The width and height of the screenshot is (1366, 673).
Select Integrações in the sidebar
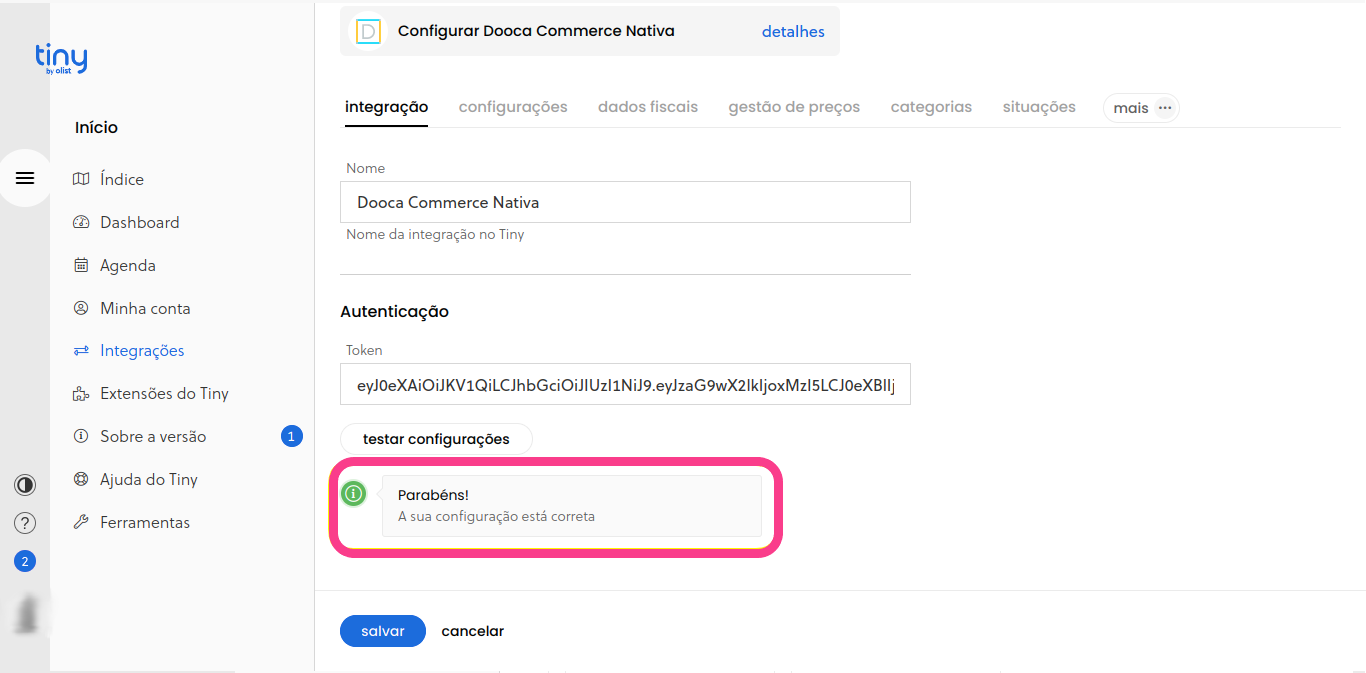142,351
